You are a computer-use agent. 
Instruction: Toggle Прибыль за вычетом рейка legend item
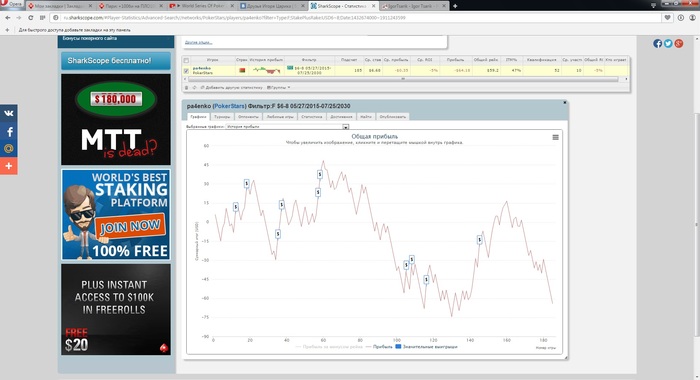tap(329, 347)
